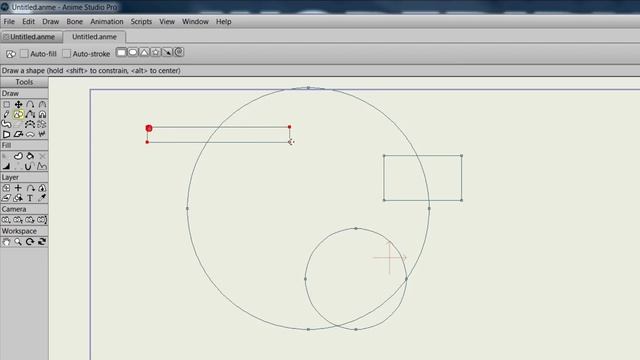Viewport: 640px width, 360px height.
Task: Open the File menu
Action: pos(9,22)
